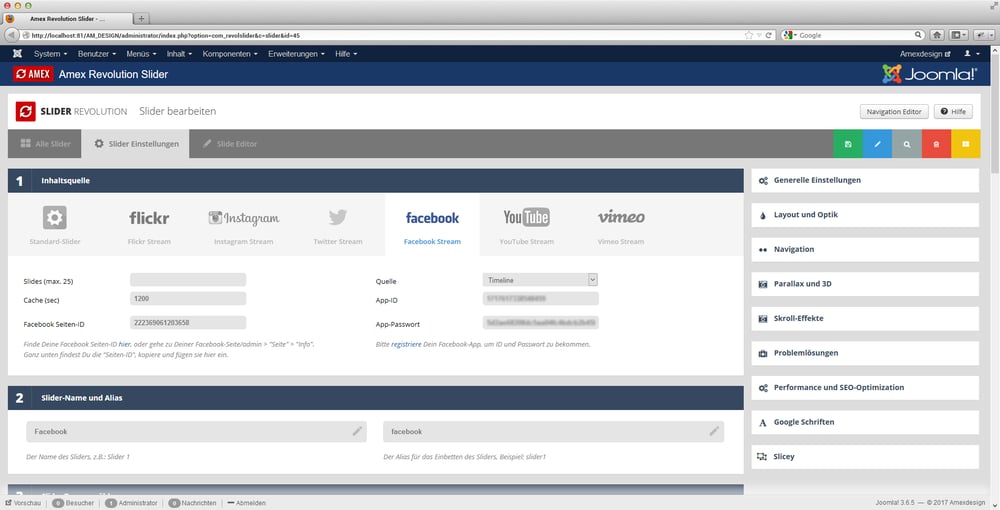
Task: Click pencil icon in slider name field
Action: pos(357,432)
